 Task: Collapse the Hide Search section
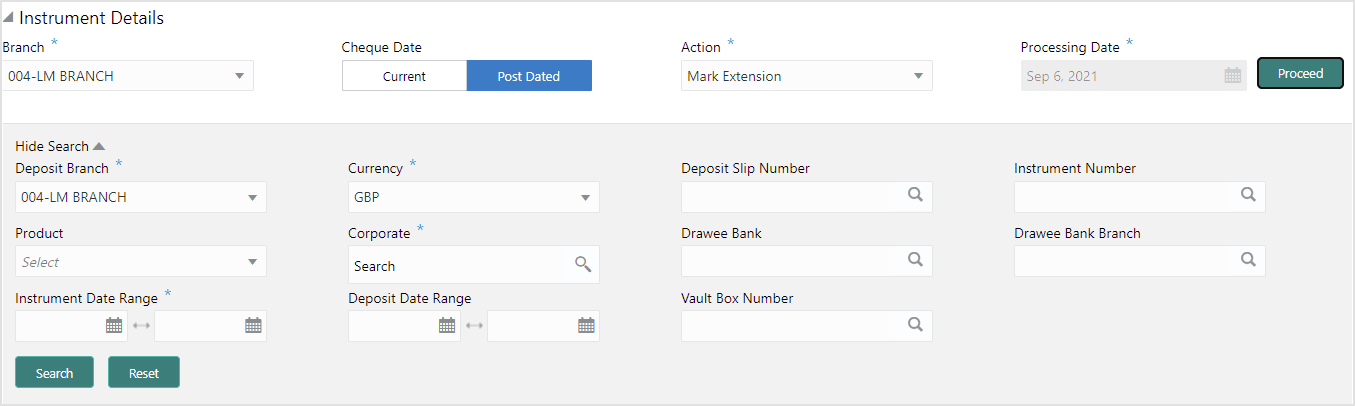pyautogui.click(x=60, y=146)
